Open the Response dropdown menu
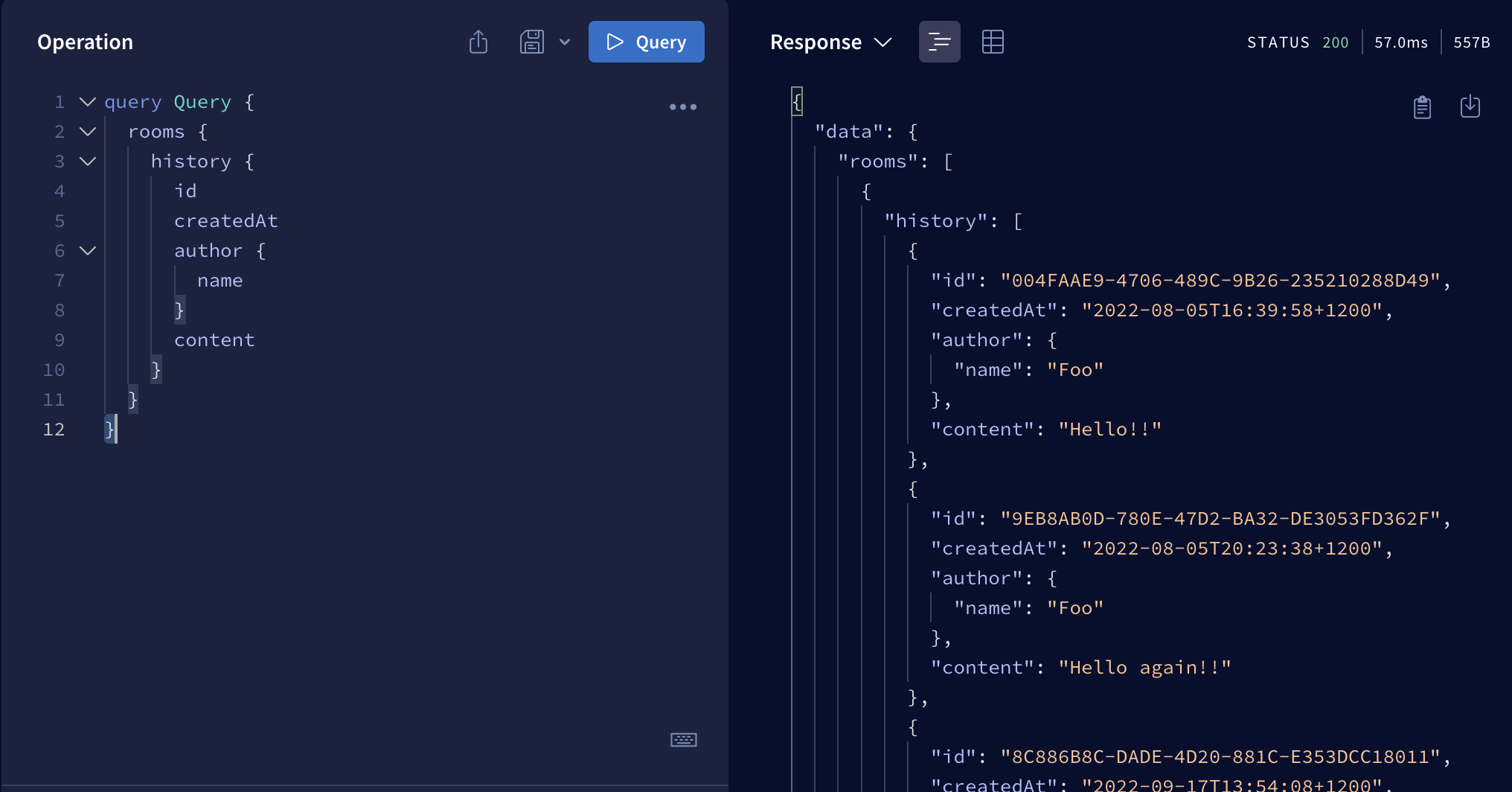1512x792 pixels. point(830,42)
